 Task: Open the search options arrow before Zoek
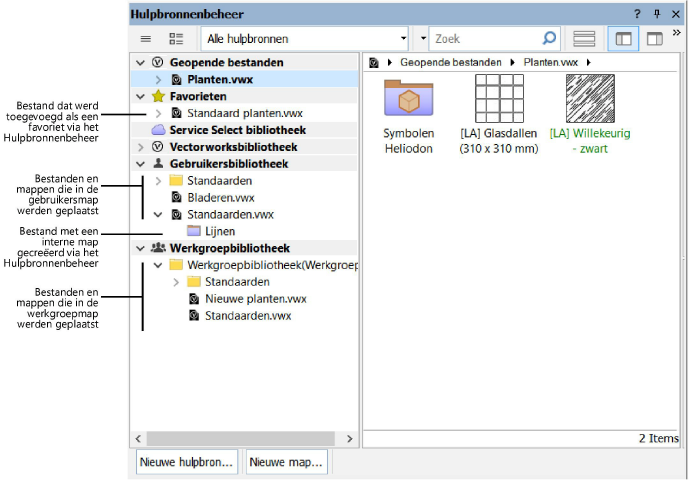pyautogui.click(x=423, y=38)
